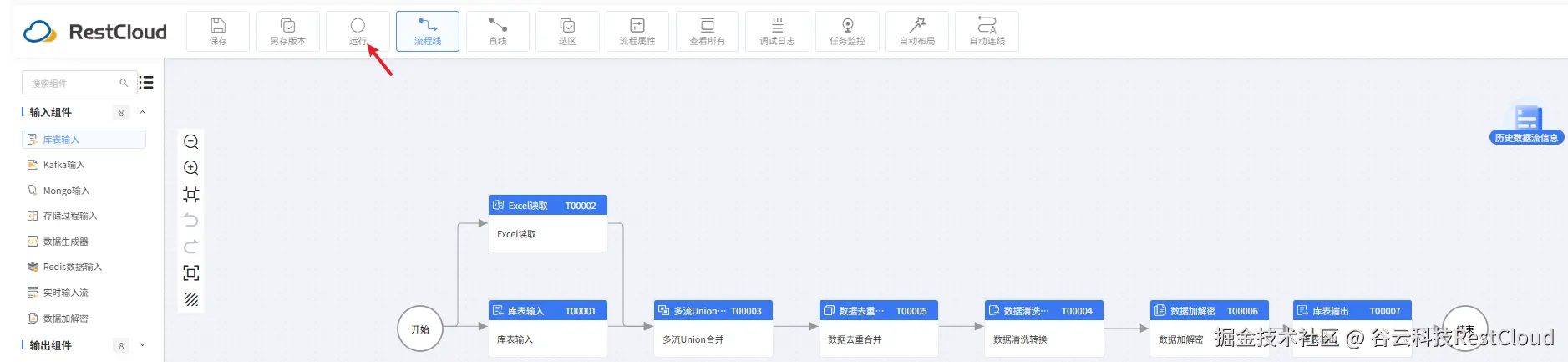This screenshot has width=1568, height=362.
Task: Select the 库表输出 T00007 node
Action: 1352,329
